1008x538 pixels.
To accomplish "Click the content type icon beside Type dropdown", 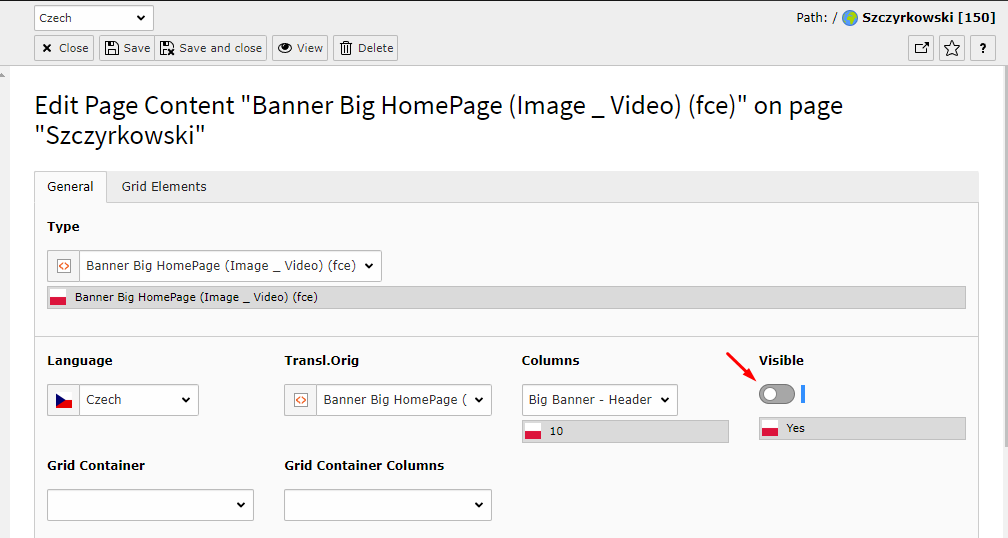I will coord(64,266).
